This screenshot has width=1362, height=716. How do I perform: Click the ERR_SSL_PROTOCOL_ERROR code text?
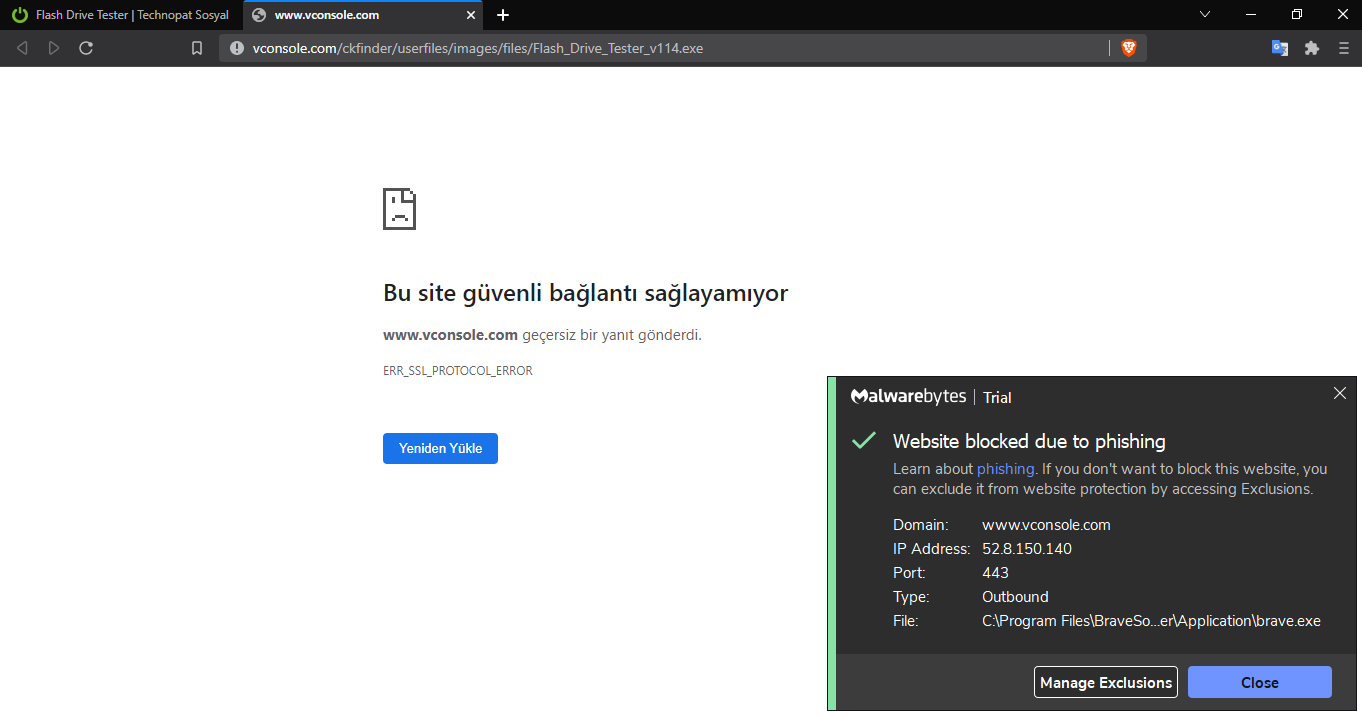(x=458, y=371)
